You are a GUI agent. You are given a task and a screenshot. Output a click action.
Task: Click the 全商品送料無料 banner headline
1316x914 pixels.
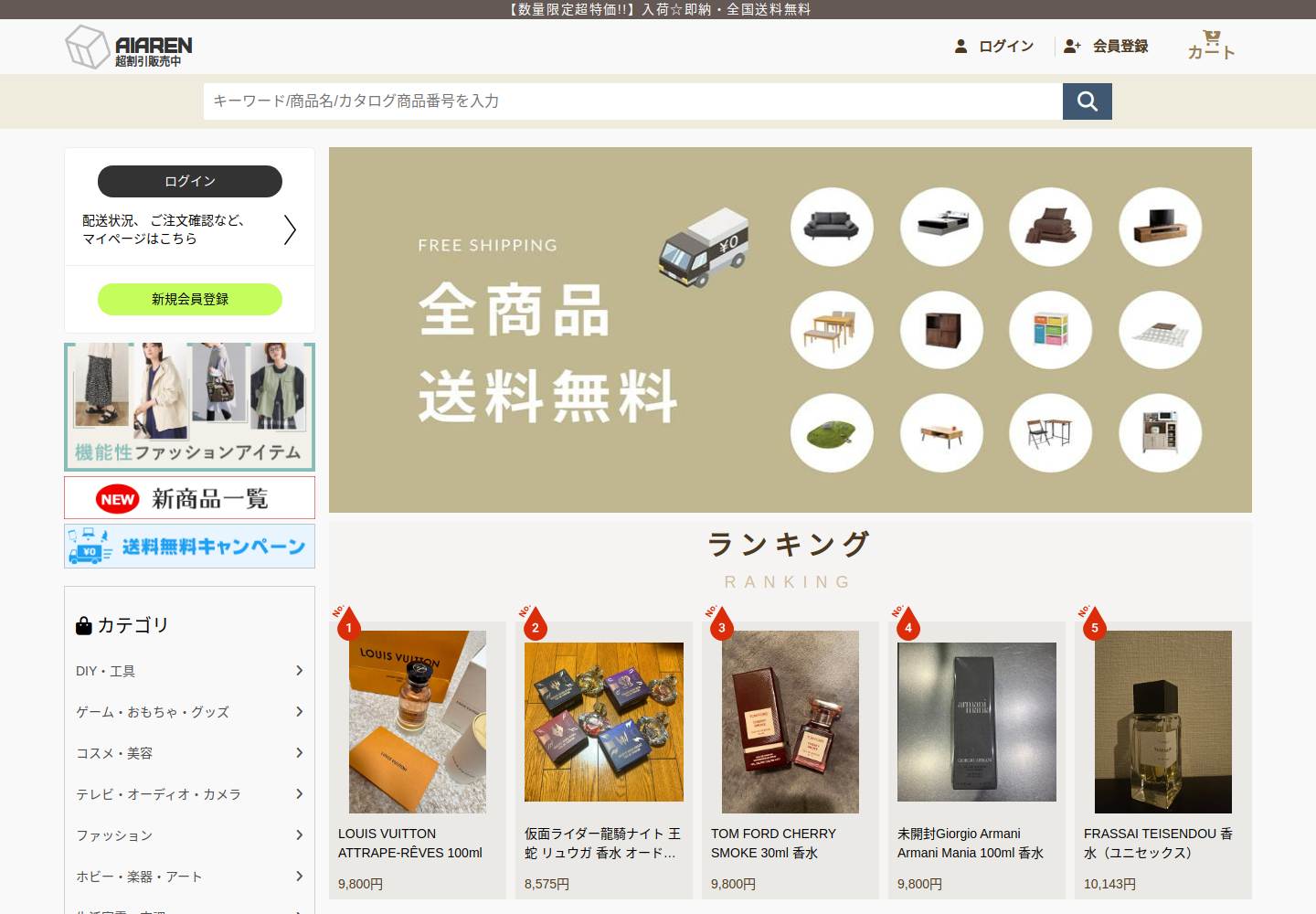coord(548,353)
